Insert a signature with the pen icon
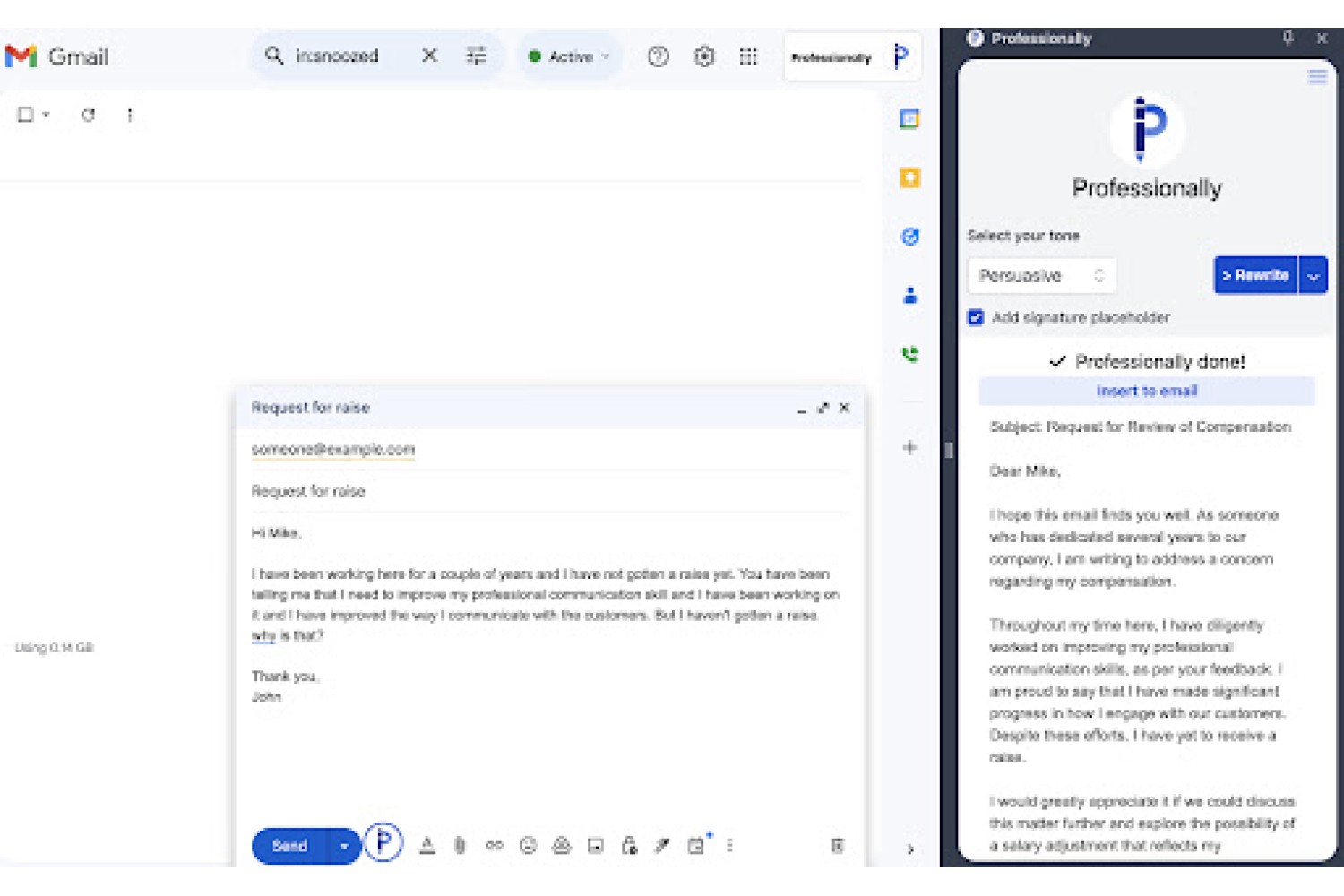The height and width of the screenshot is (896, 1344). [662, 845]
